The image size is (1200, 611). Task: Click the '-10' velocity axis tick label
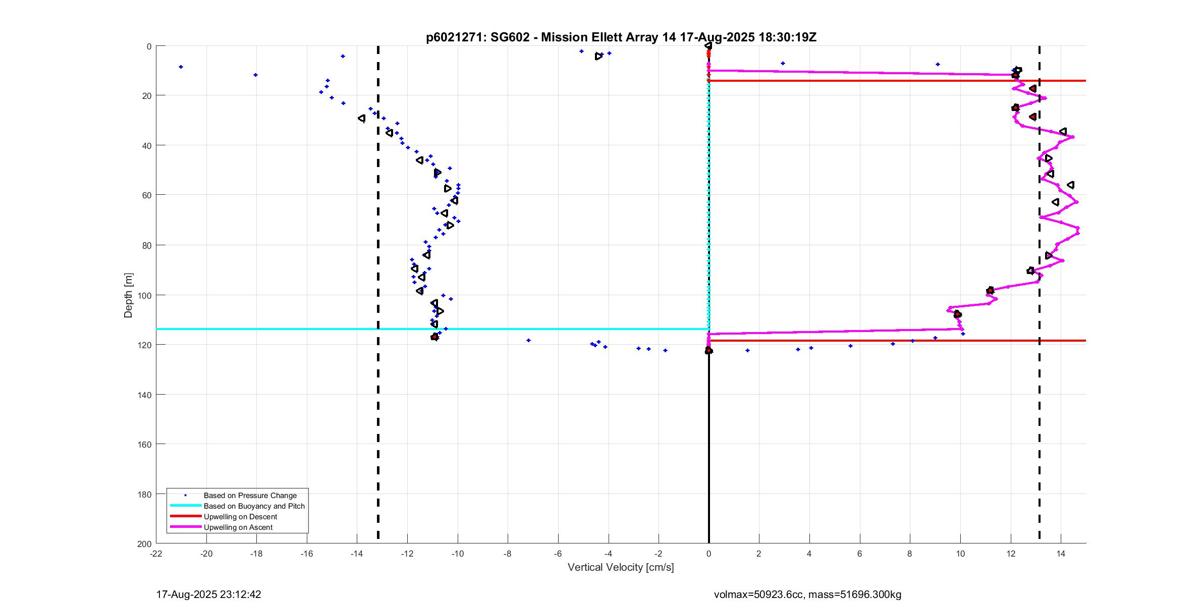[458, 553]
